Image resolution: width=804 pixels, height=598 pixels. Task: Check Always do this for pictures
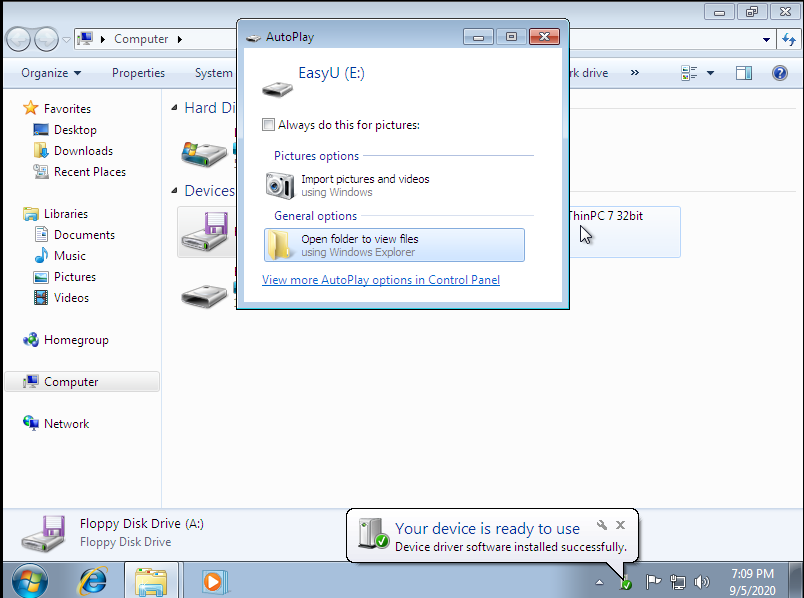tap(268, 125)
